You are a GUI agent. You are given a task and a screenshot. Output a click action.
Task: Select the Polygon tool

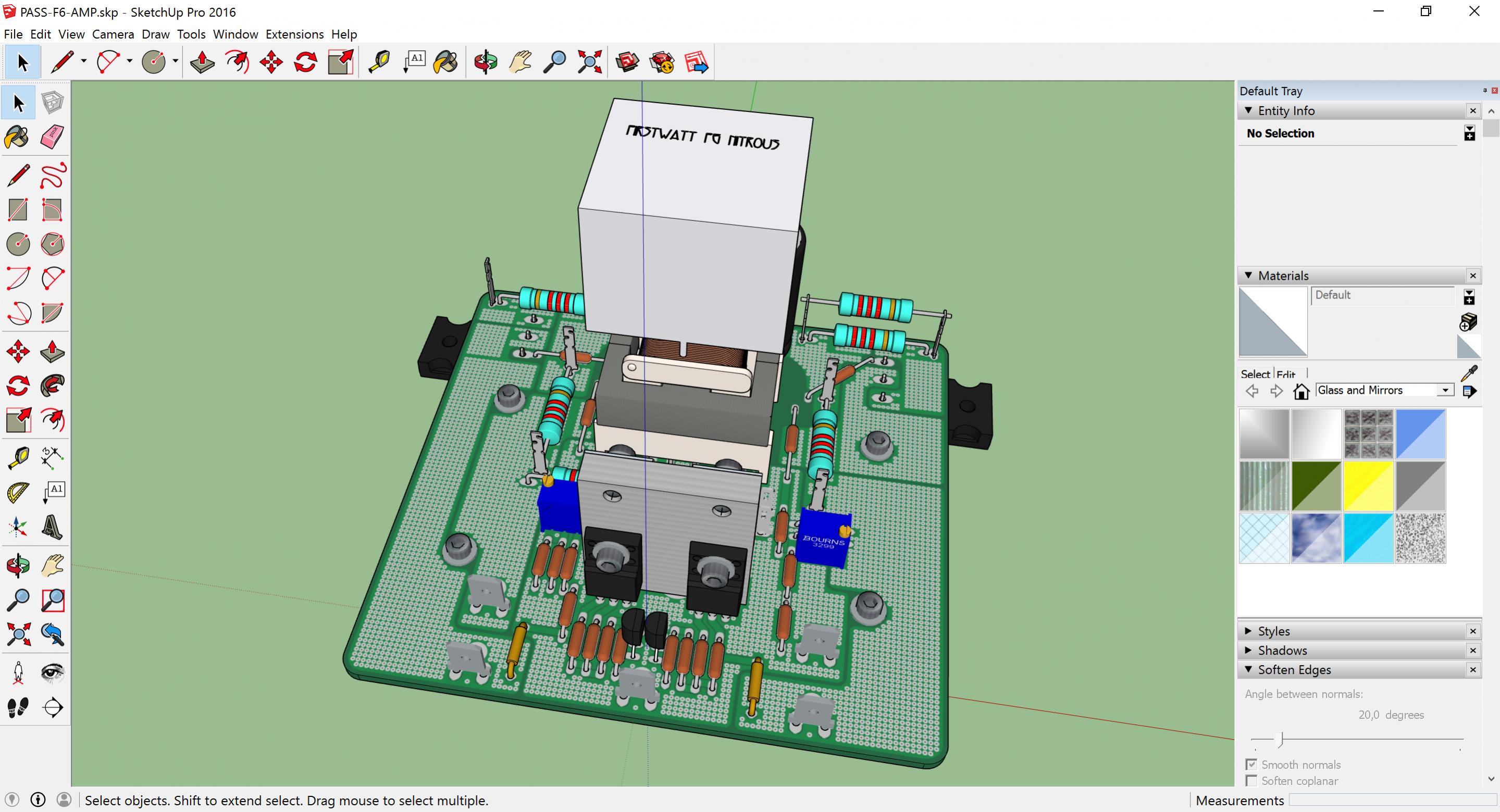pyautogui.click(x=53, y=244)
